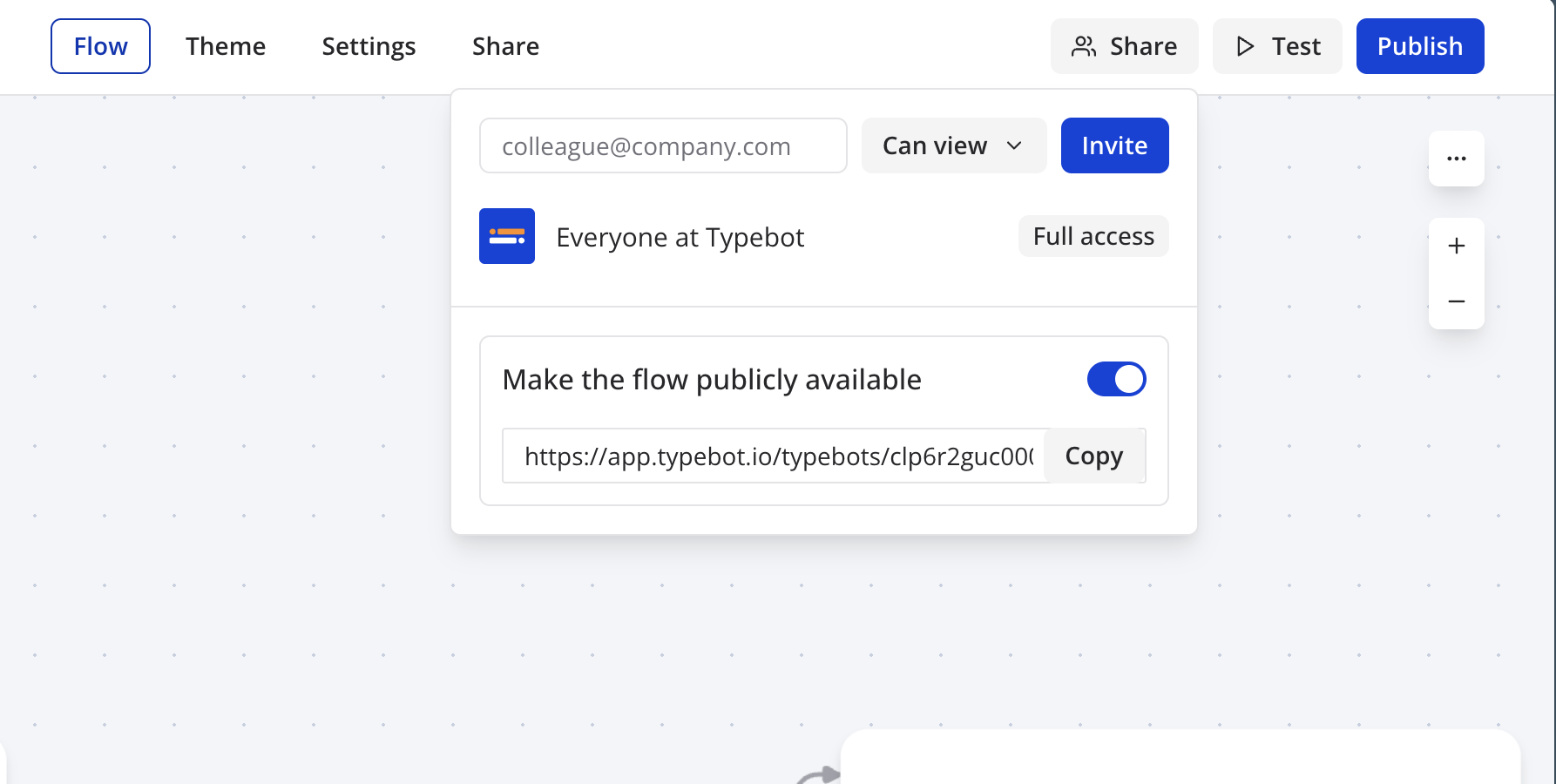Click the Typebot workspace logo icon
Image resolution: width=1556 pixels, height=784 pixels.
point(507,236)
